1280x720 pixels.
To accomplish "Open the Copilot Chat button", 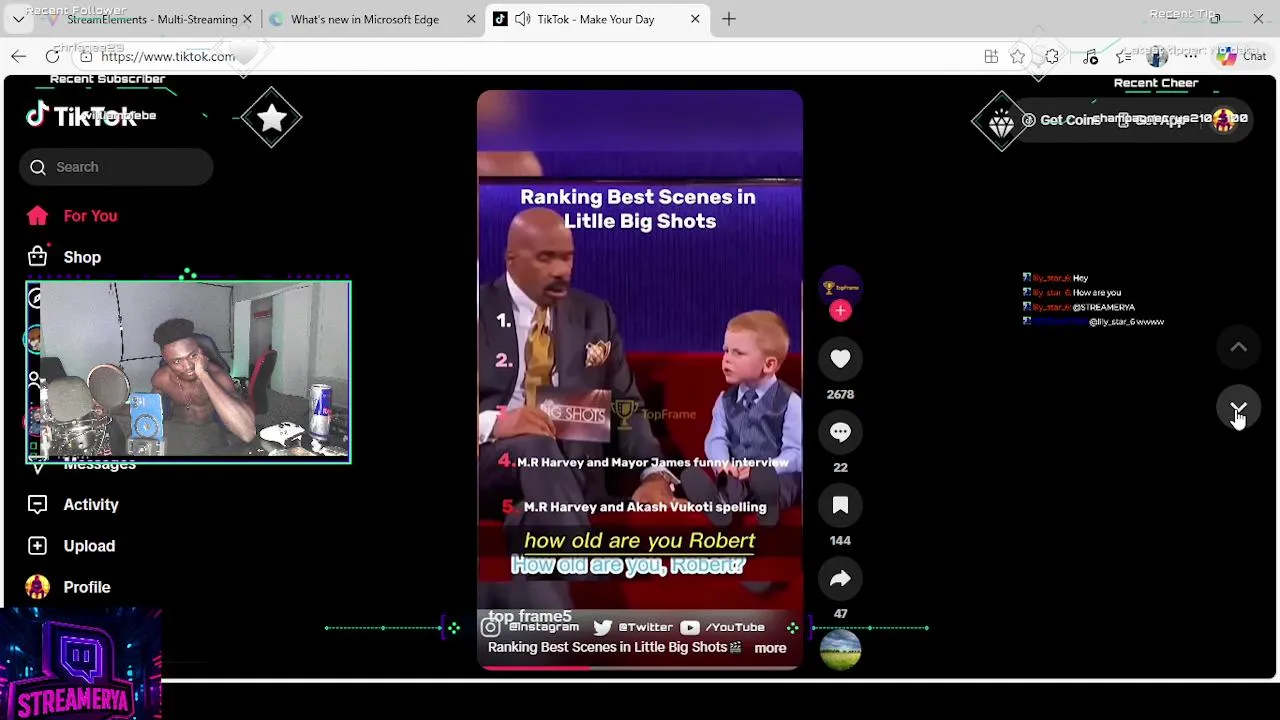I will pos(1242,56).
